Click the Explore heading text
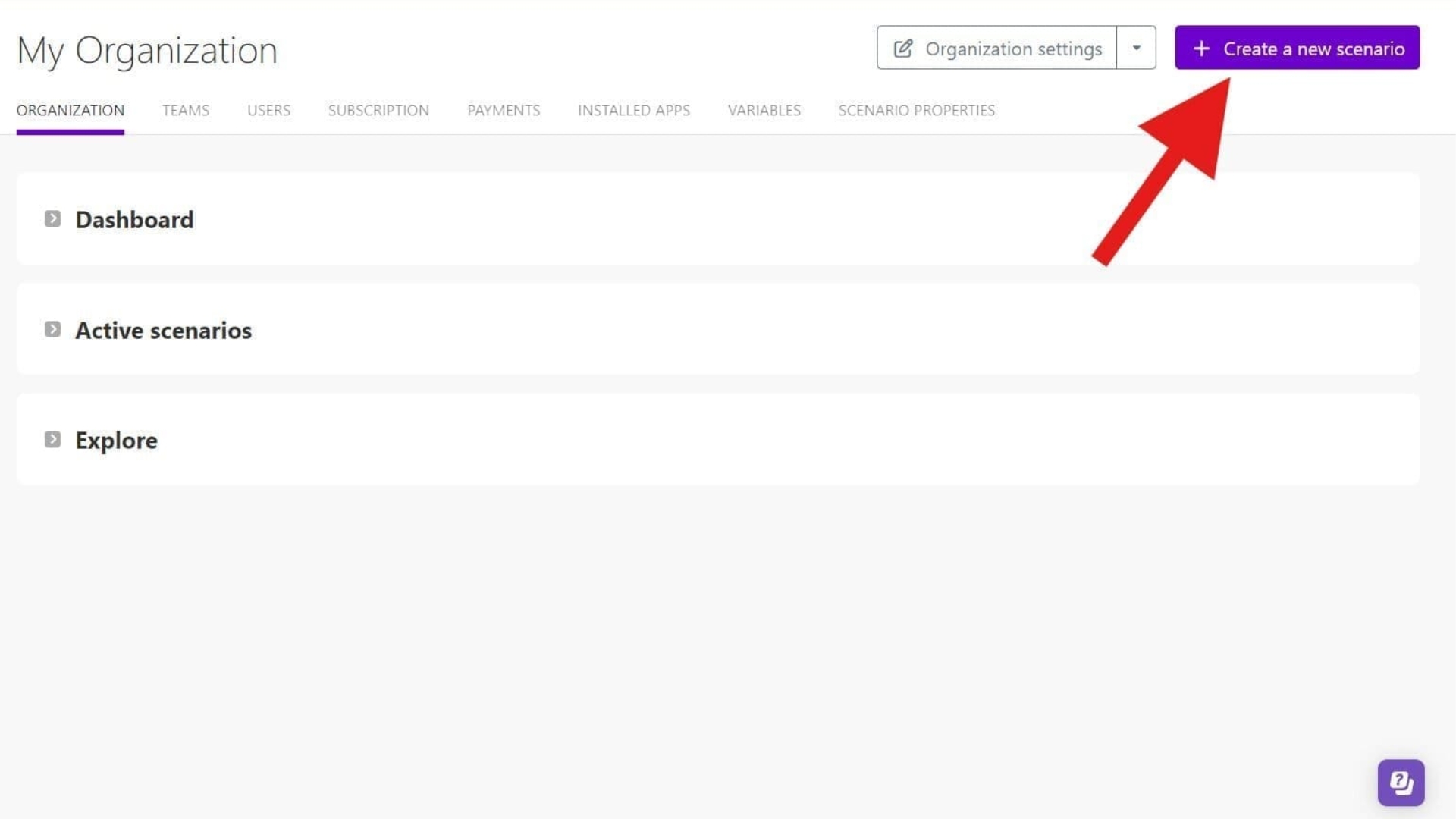This screenshot has width=1456, height=819. pyautogui.click(x=116, y=441)
